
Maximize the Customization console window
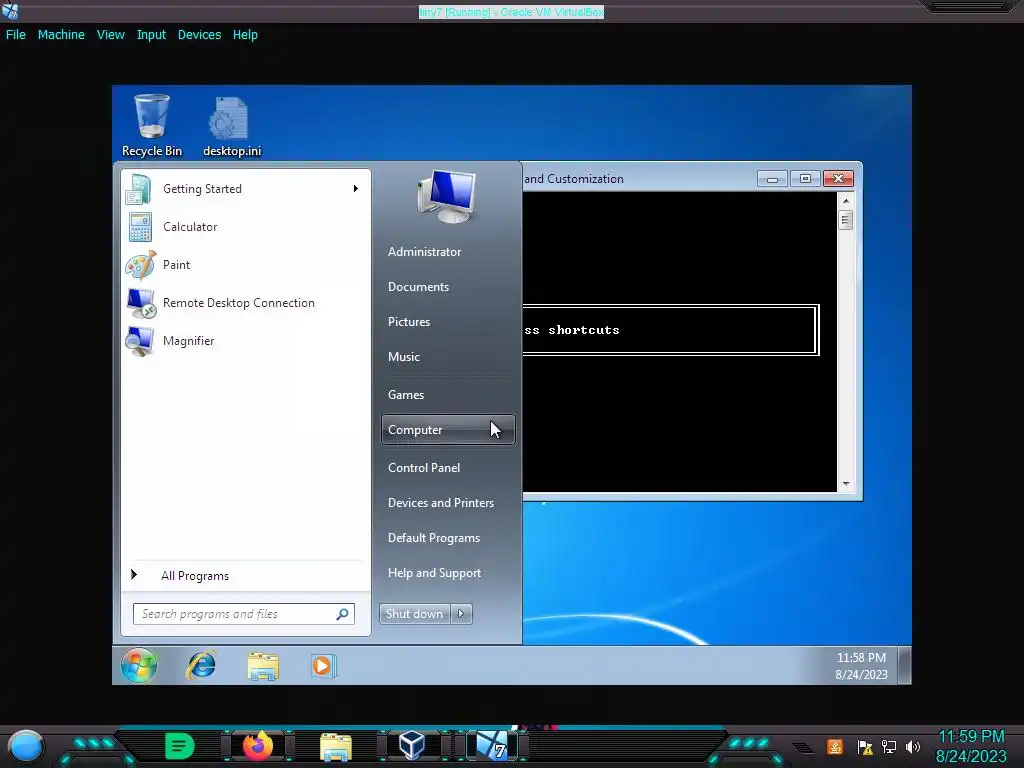click(x=805, y=179)
